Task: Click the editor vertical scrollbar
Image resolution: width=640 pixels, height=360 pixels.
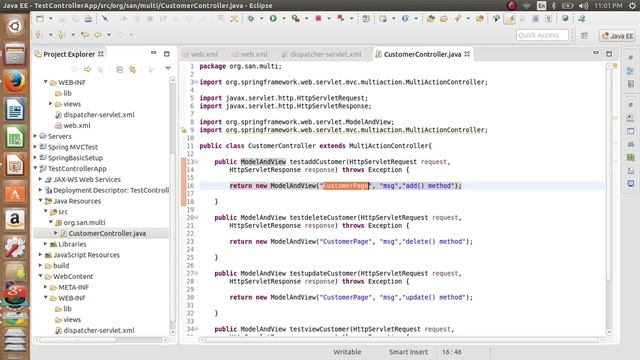Action: [x=609, y=200]
